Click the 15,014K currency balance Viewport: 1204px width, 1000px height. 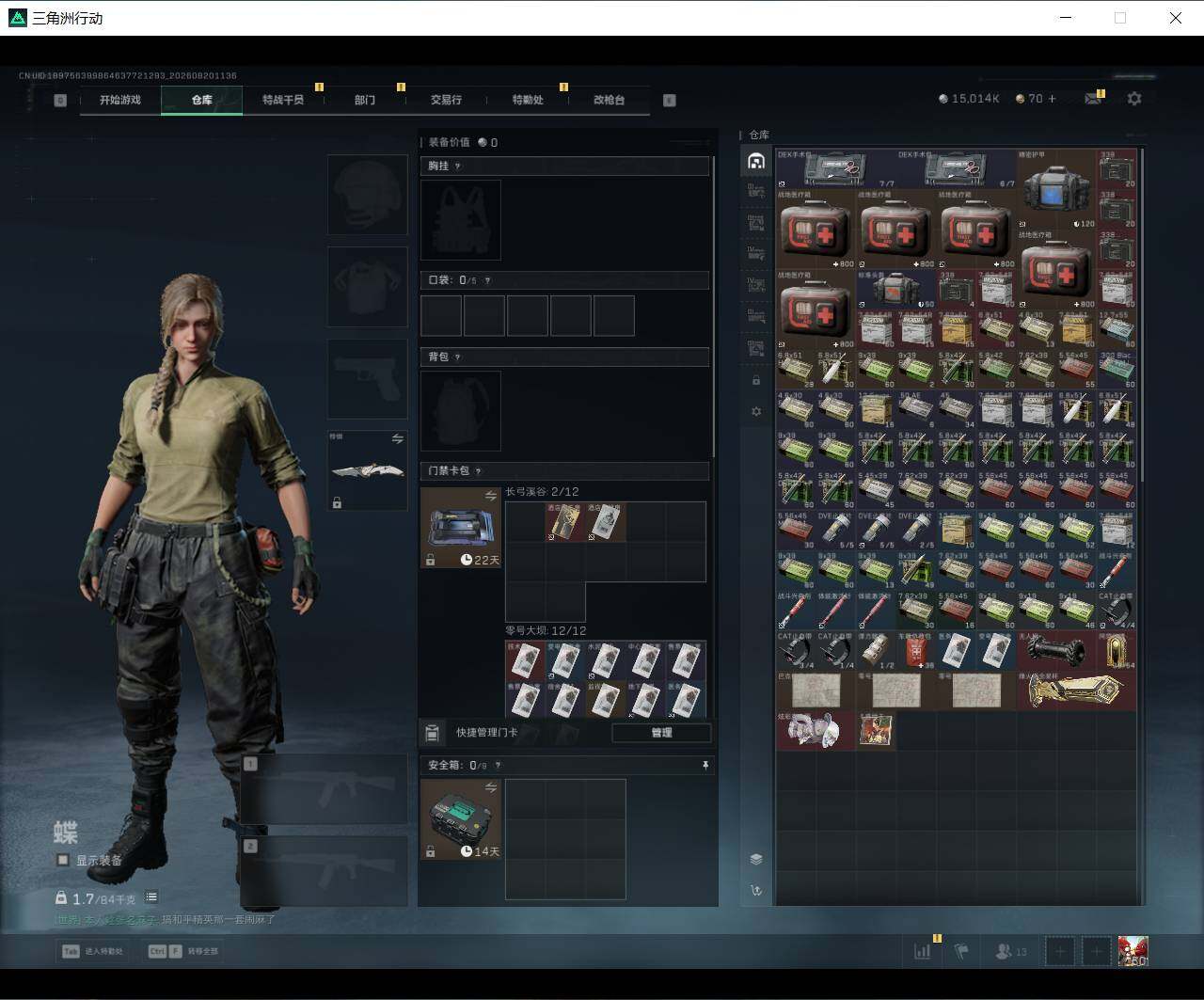[x=969, y=98]
